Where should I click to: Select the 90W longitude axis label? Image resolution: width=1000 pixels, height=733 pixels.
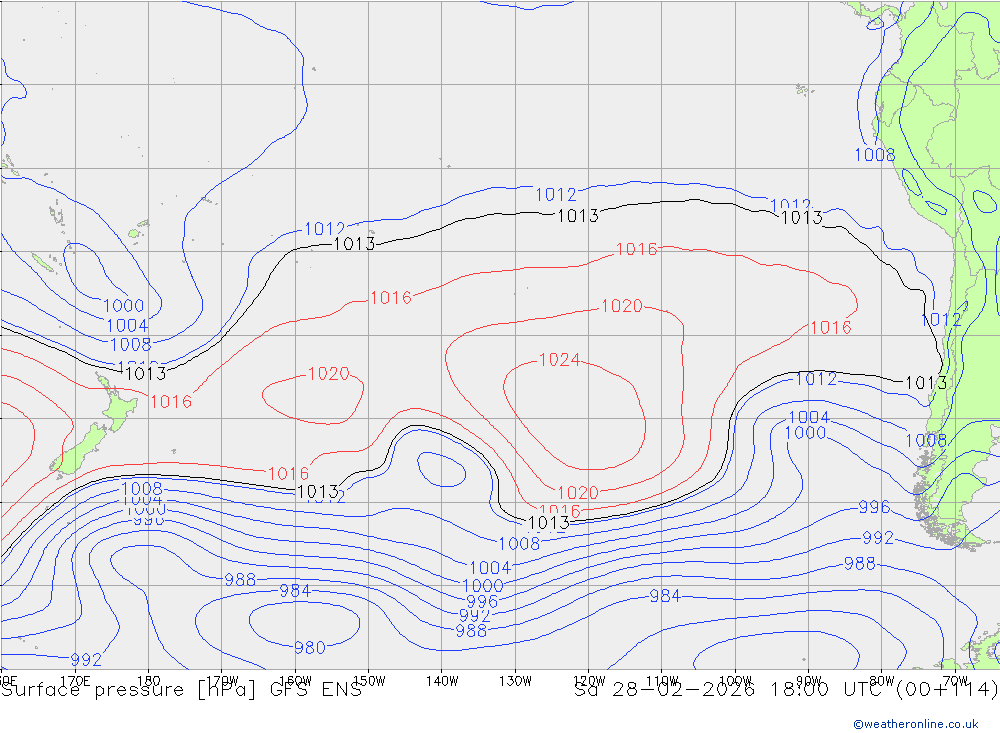809,681
